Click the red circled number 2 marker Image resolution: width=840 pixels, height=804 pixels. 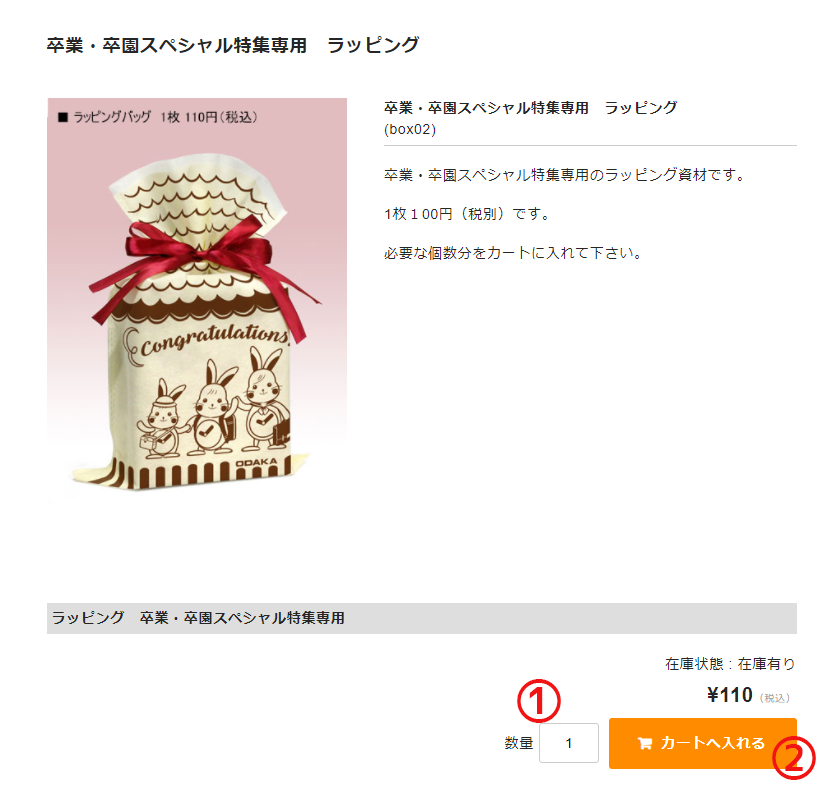tap(793, 758)
